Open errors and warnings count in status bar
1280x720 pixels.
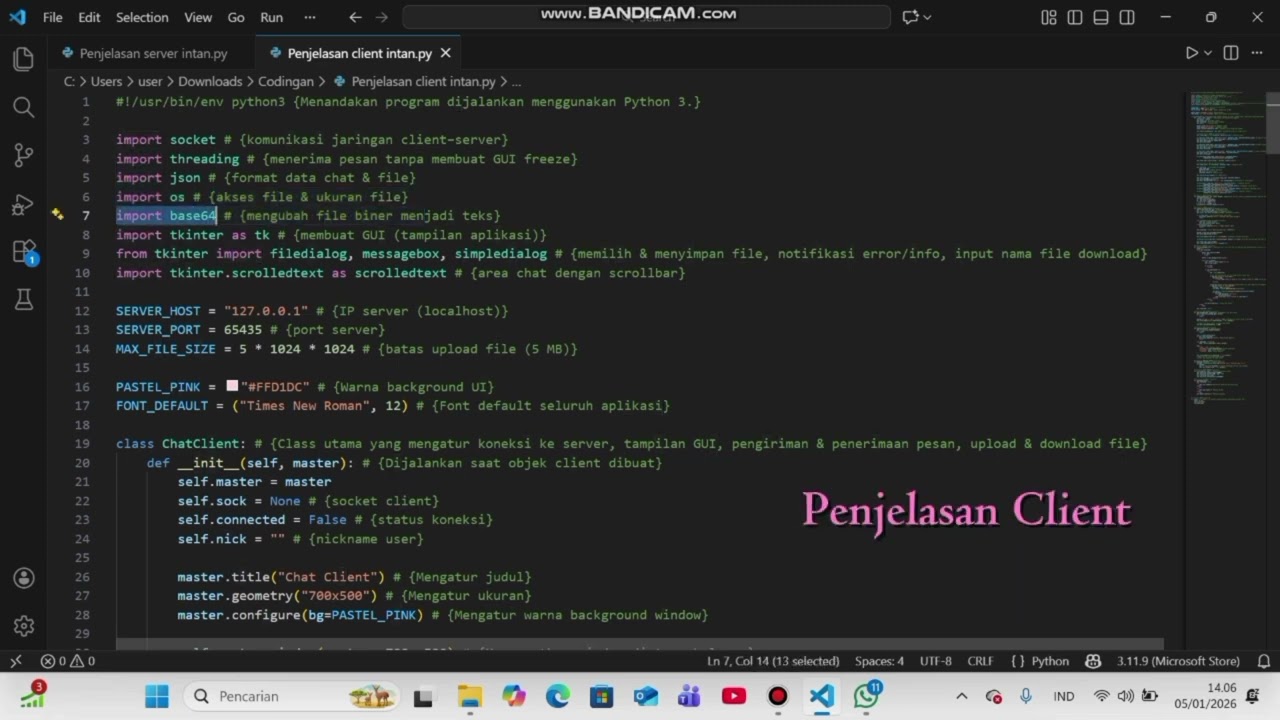(x=67, y=661)
